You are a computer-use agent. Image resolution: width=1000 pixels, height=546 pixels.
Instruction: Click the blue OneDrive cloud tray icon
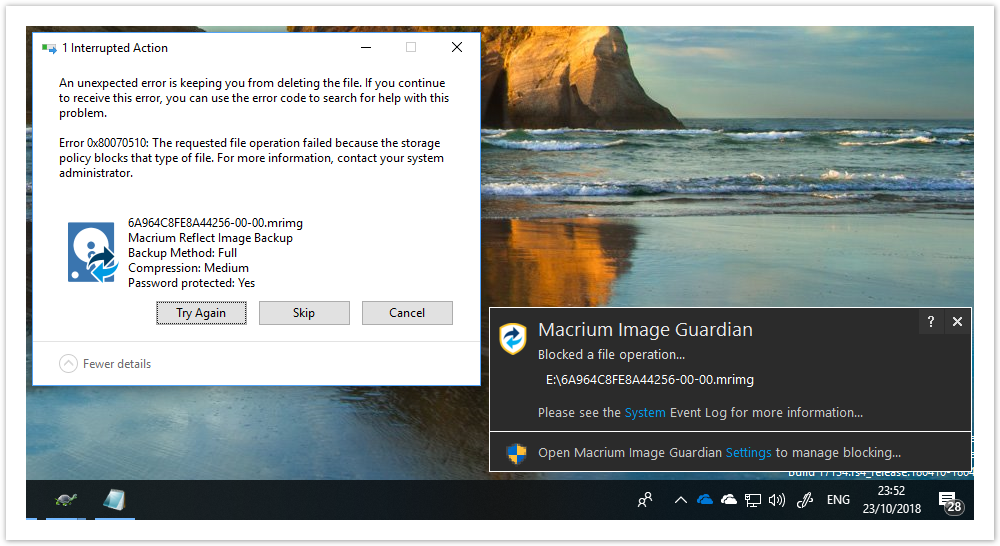tap(705, 500)
